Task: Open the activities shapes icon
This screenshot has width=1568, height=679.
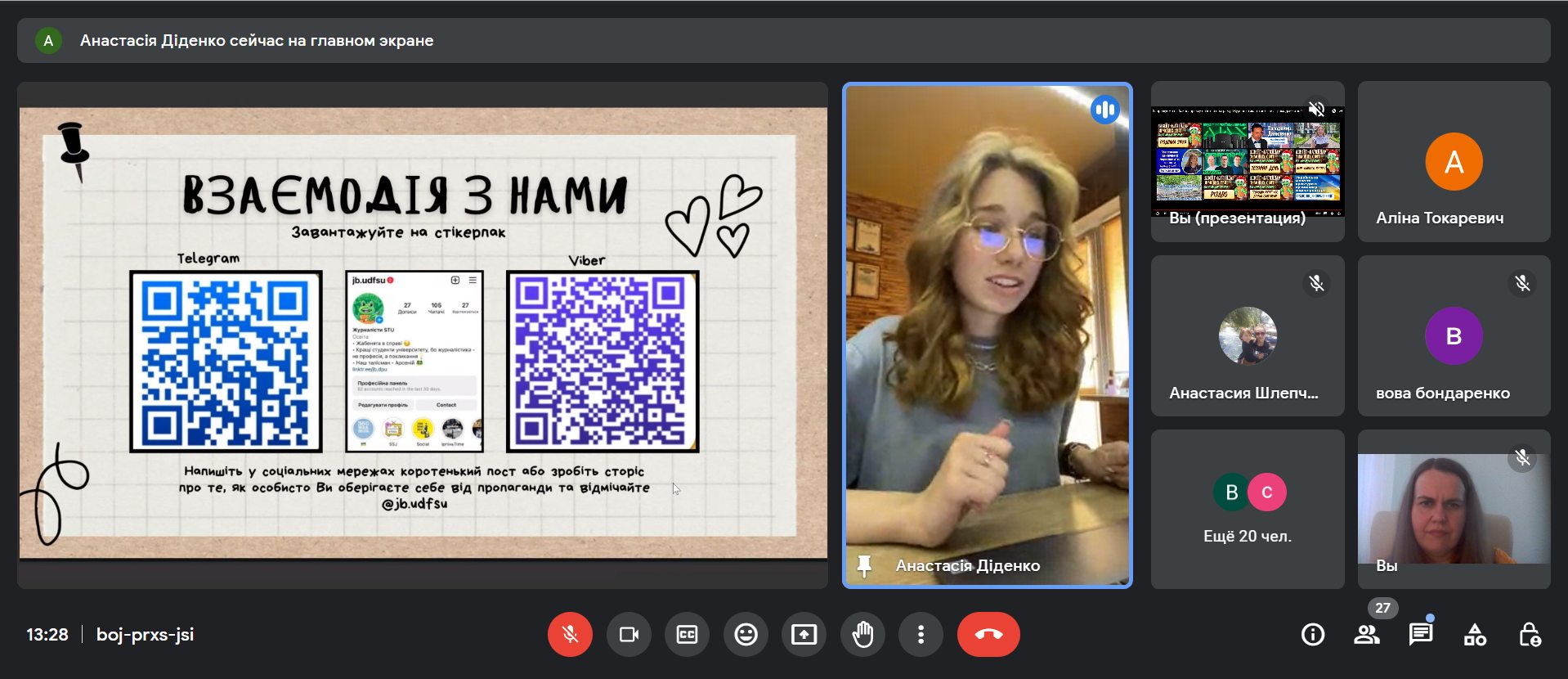Action: 1475,634
